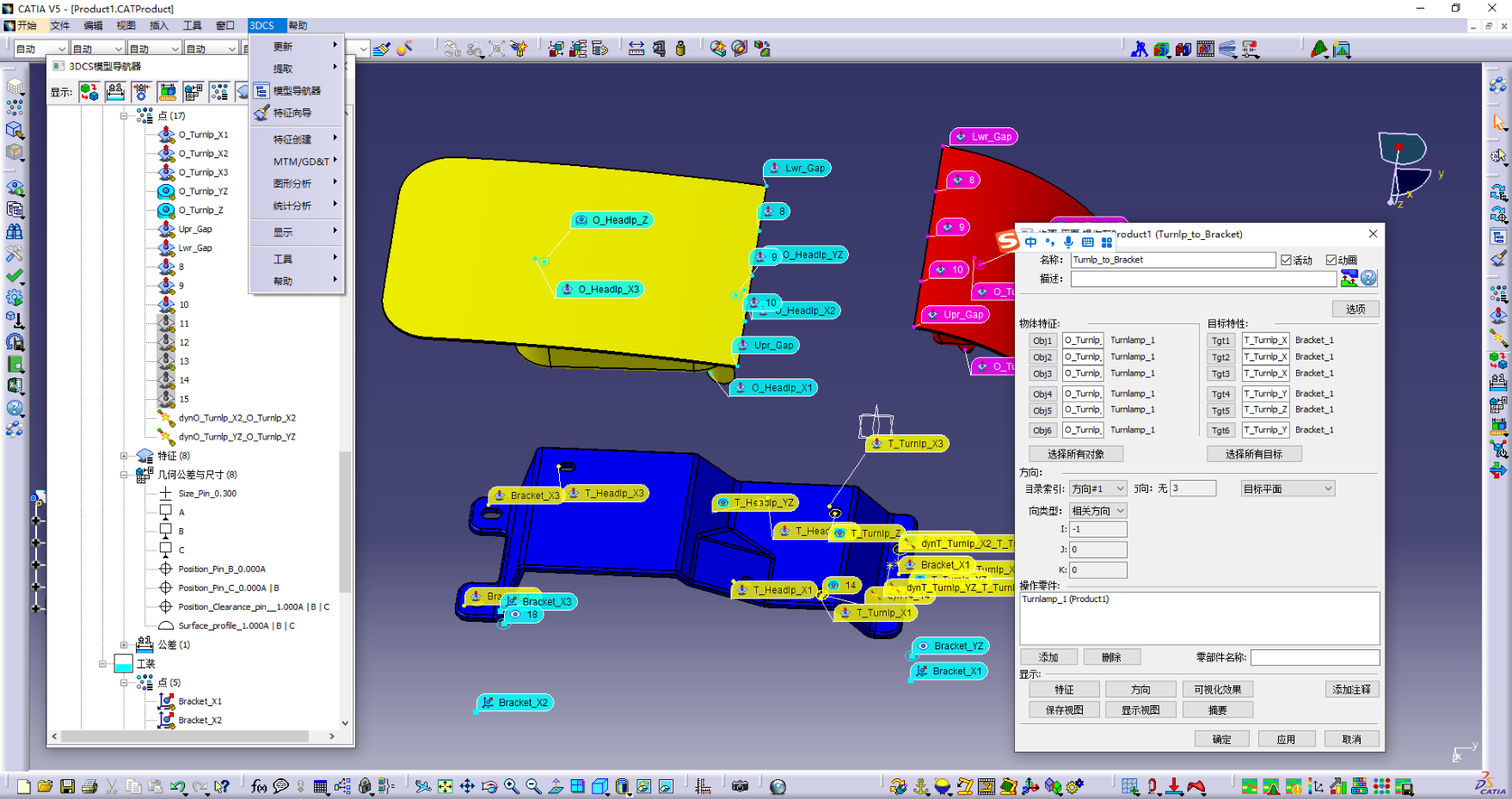Collapse the 几何公差与尺寸 (8) tree node
Image resolution: width=1512 pixels, height=799 pixels.
(x=124, y=475)
